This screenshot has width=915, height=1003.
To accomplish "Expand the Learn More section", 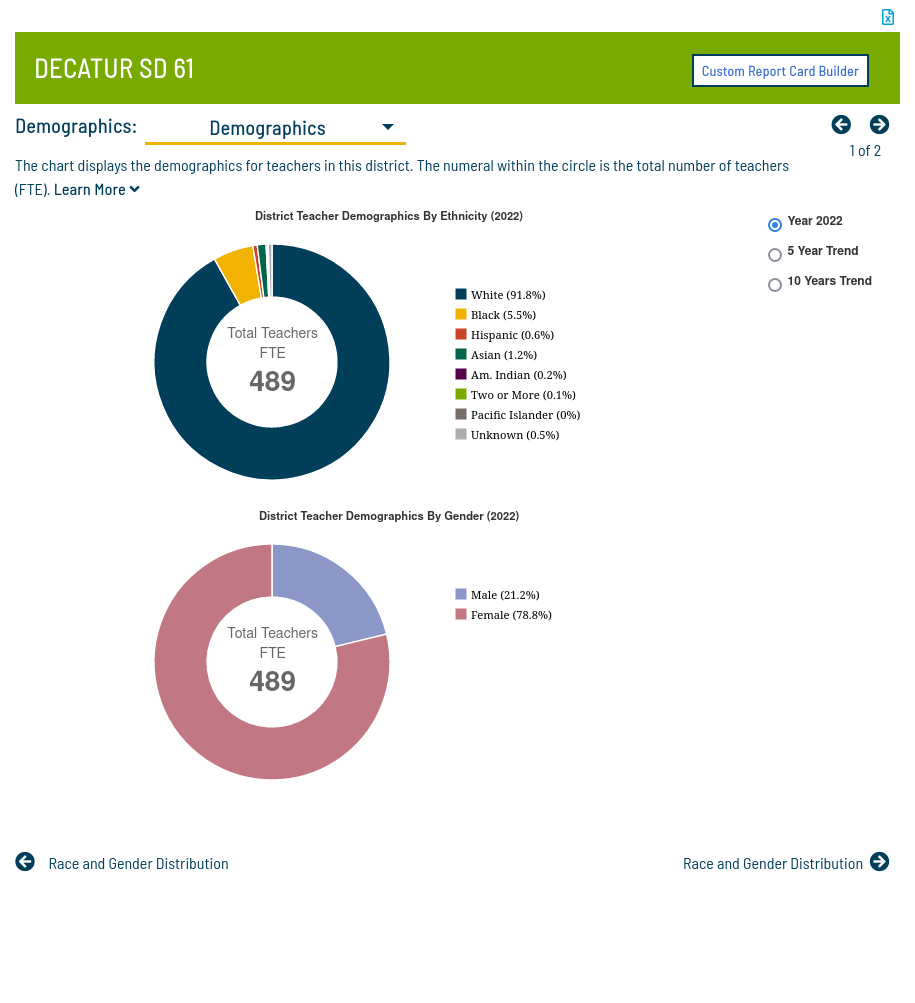I will point(96,190).
